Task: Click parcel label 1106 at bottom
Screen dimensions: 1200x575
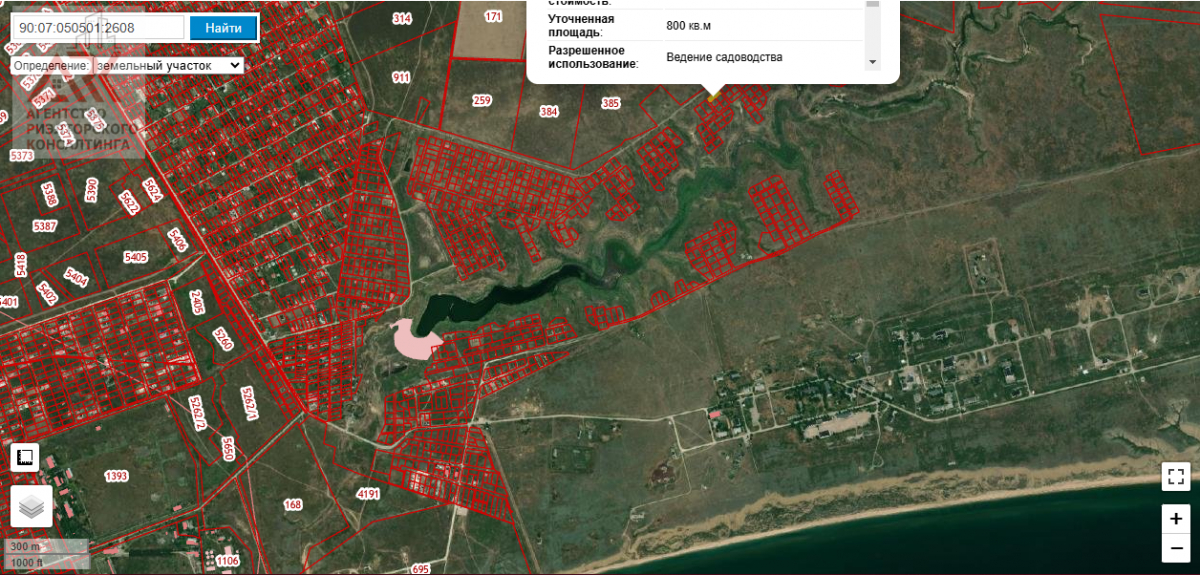Action: pyautogui.click(x=227, y=562)
